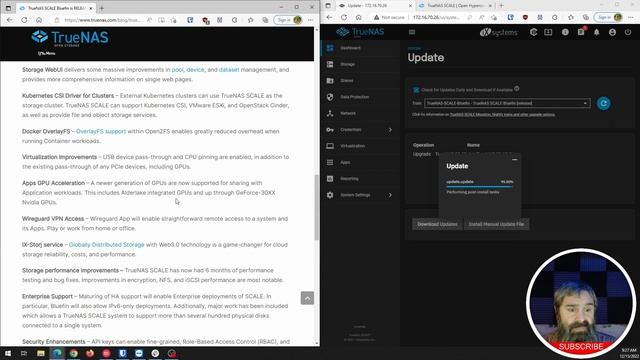Open Firefox from the taskbar
Viewport: 640px width, 360px height.
click(90, 353)
